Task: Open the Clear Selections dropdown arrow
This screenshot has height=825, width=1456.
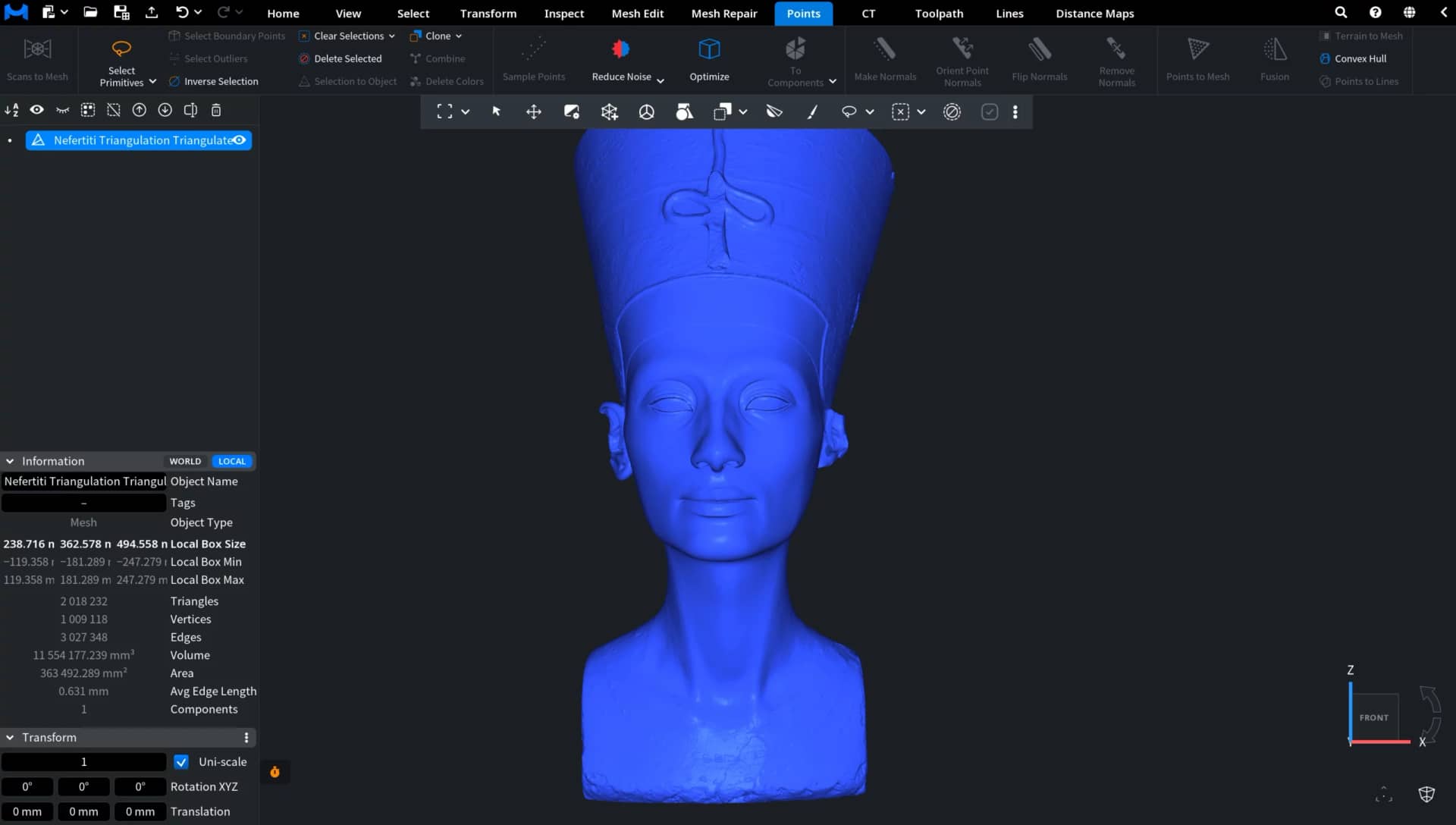Action: (392, 36)
